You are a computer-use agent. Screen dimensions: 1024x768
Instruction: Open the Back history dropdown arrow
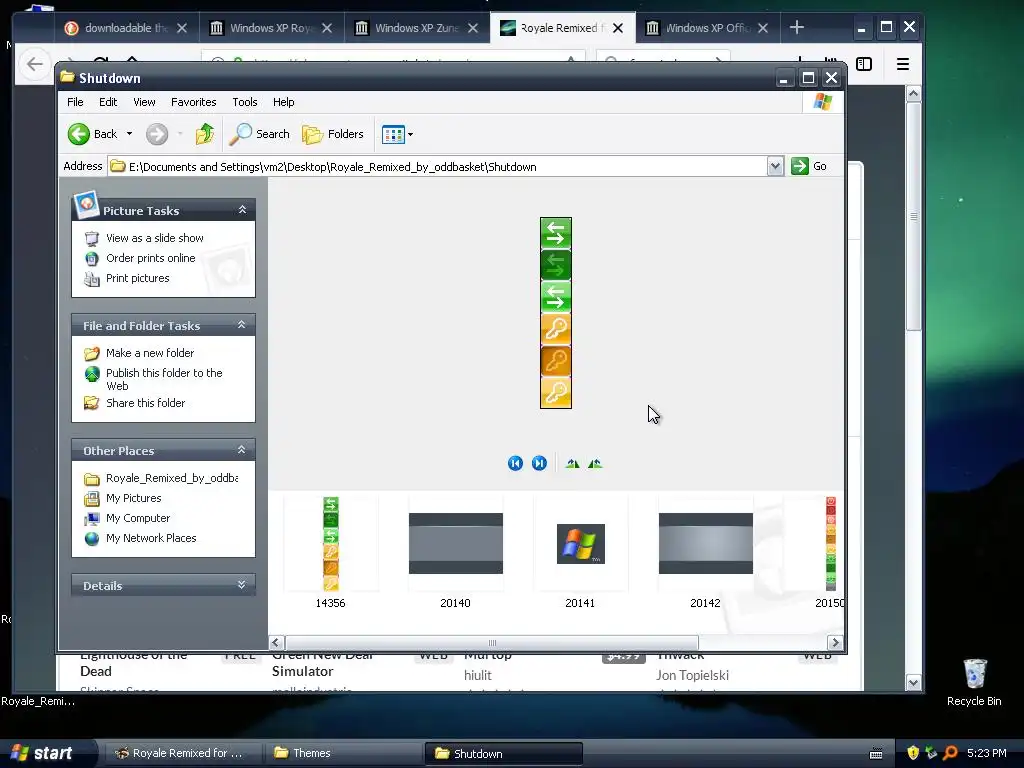coord(129,134)
